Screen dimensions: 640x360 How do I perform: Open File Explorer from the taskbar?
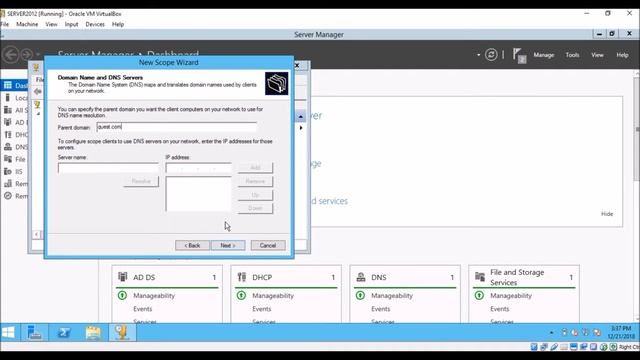tap(93, 333)
